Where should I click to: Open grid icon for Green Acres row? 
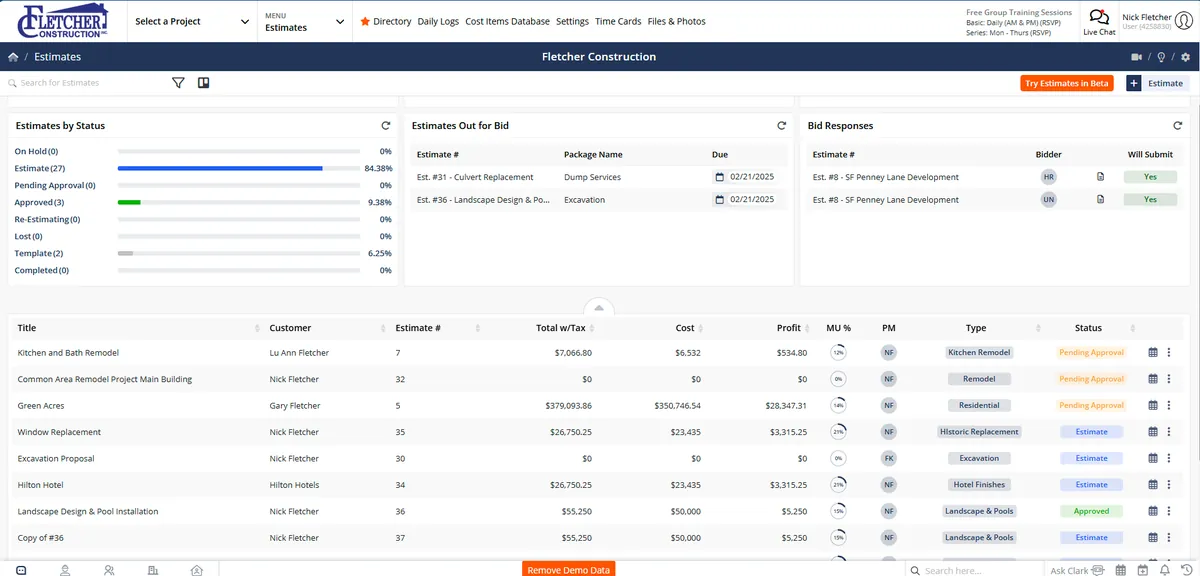coord(1153,405)
